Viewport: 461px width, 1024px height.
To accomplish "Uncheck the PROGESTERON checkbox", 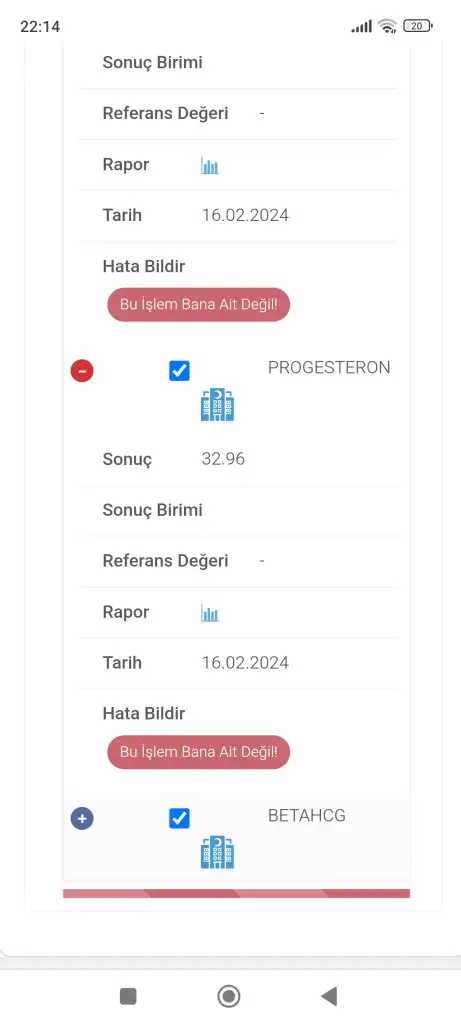I will pos(180,371).
